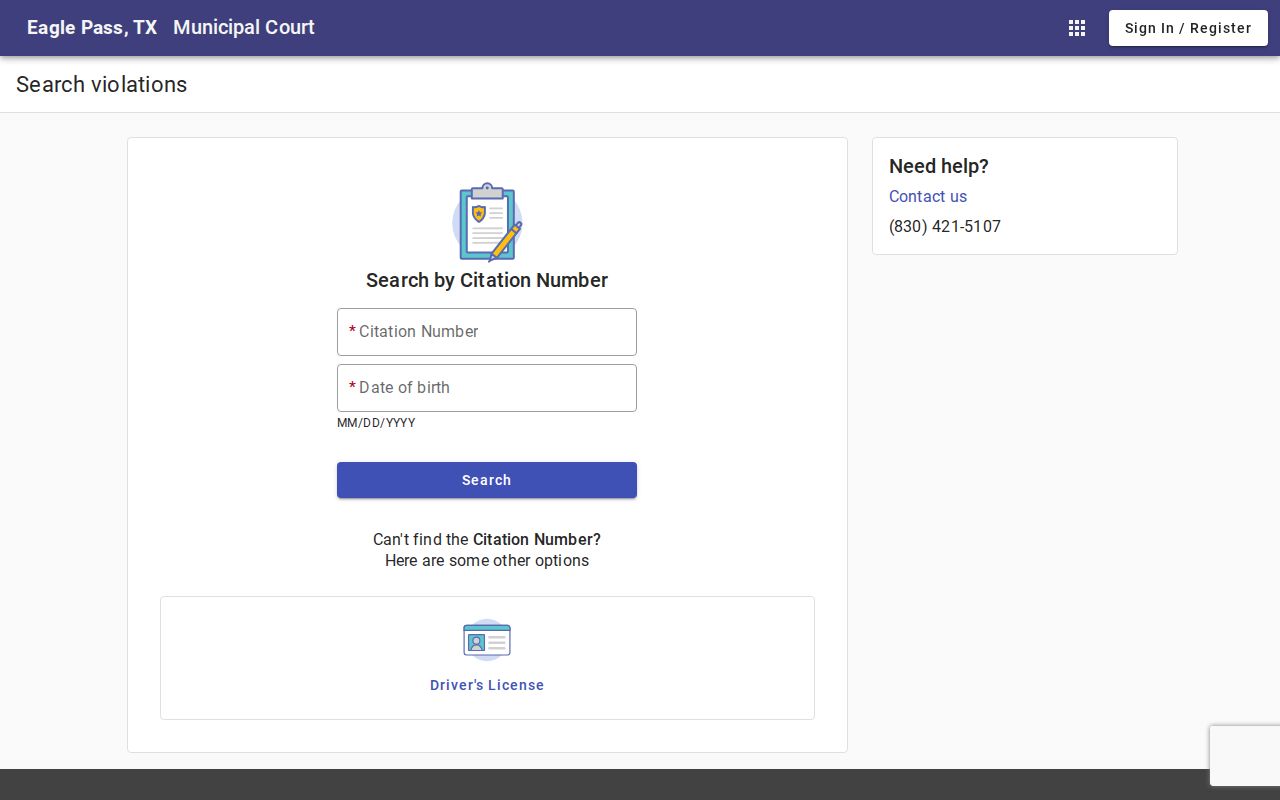
Task: Click the Search violations page heading
Action: (x=102, y=85)
